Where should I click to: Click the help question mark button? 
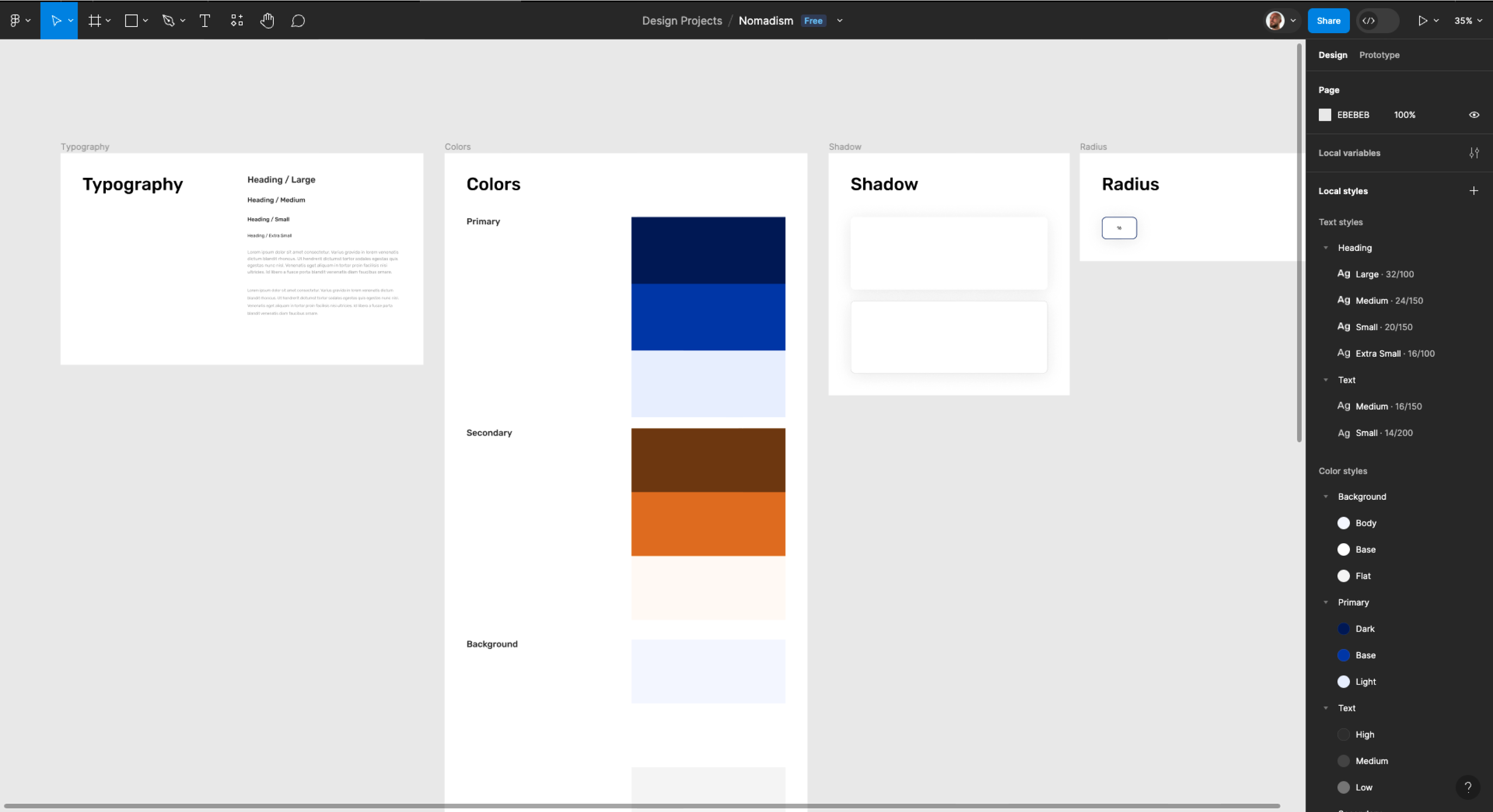point(1468,787)
